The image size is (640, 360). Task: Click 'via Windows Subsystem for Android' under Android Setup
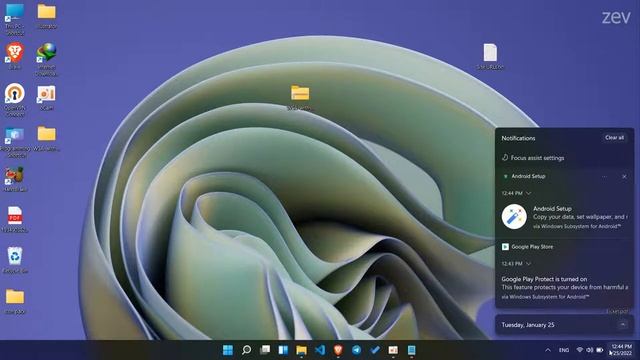click(x=577, y=226)
